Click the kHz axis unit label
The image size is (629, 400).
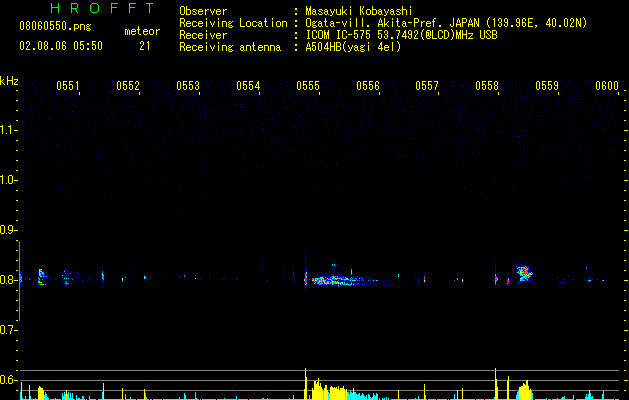(9, 81)
